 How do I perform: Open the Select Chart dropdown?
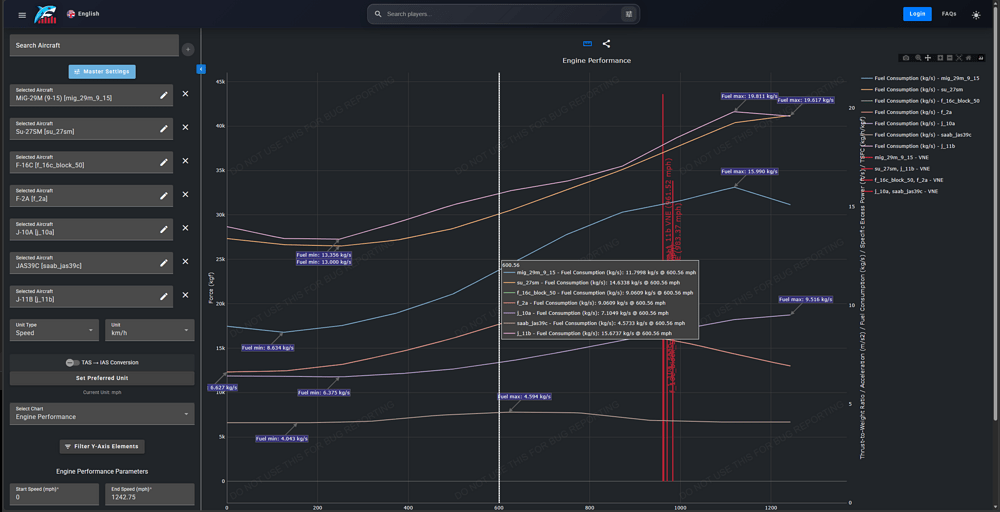[x=101, y=413]
